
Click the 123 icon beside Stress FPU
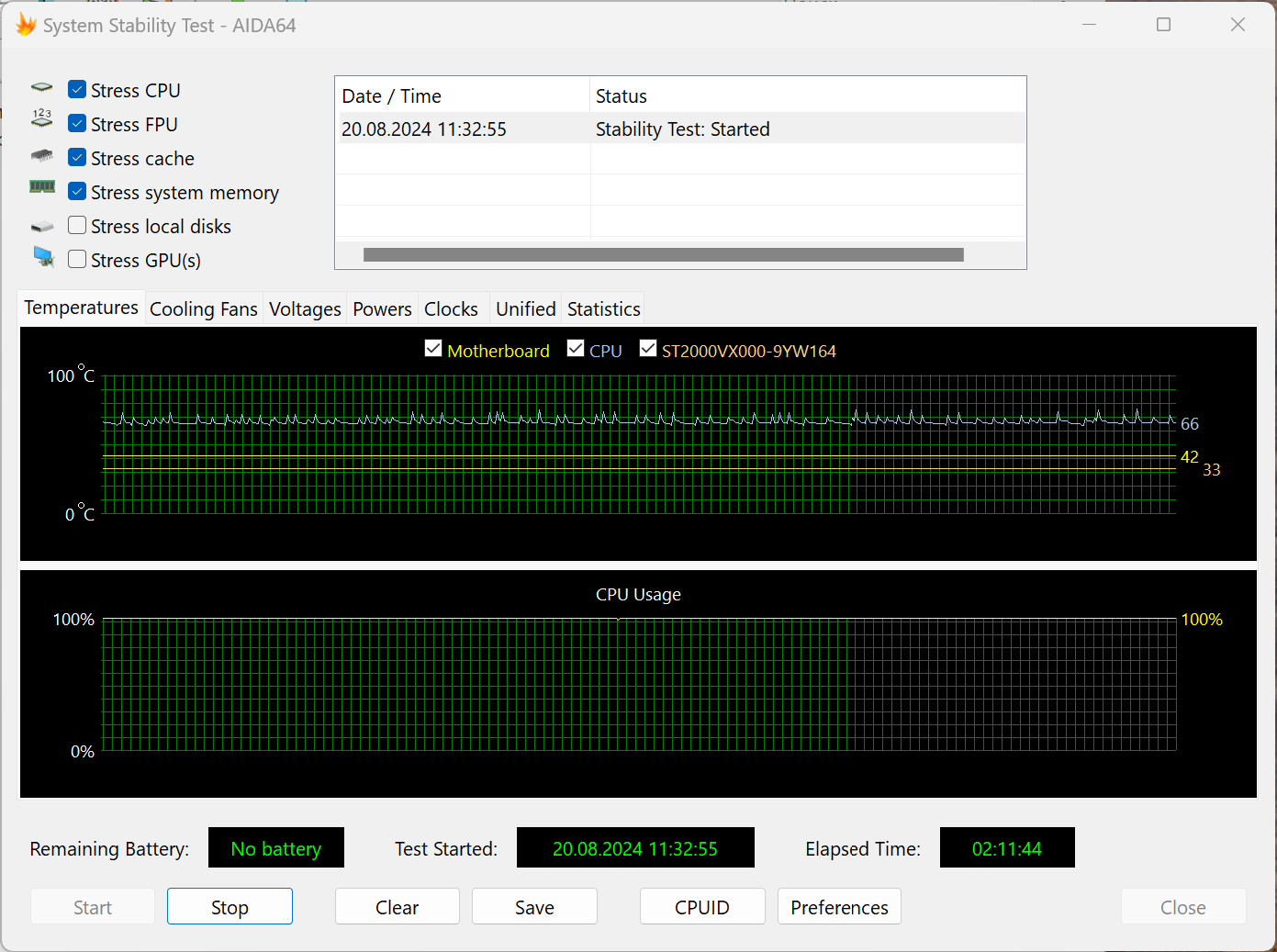click(42, 118)
